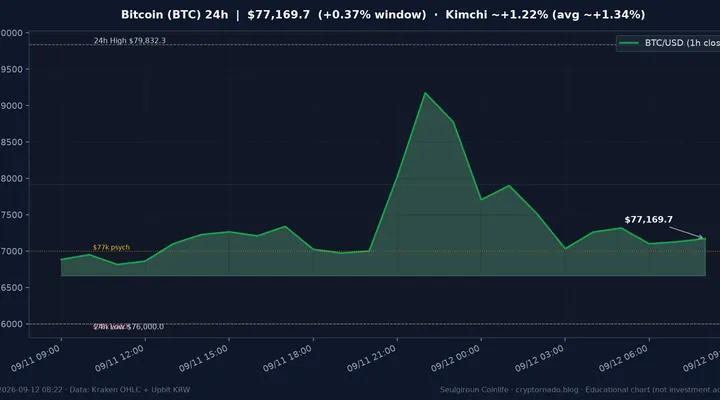This screenshot has height=400, width=720.
Task: Click the Kraken OHLC data source footer
Action: click(x=95, y=390)
